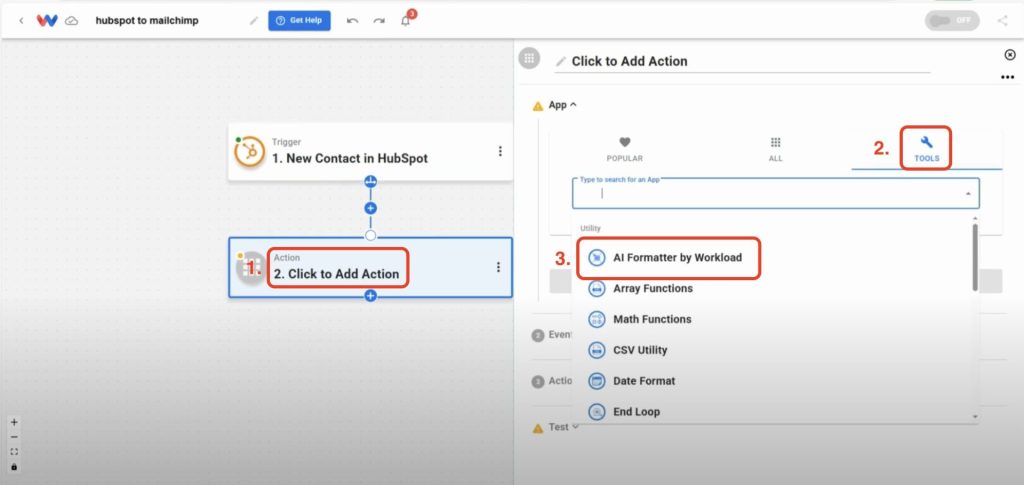Click the CSV Utility icon

pos(597,350)
